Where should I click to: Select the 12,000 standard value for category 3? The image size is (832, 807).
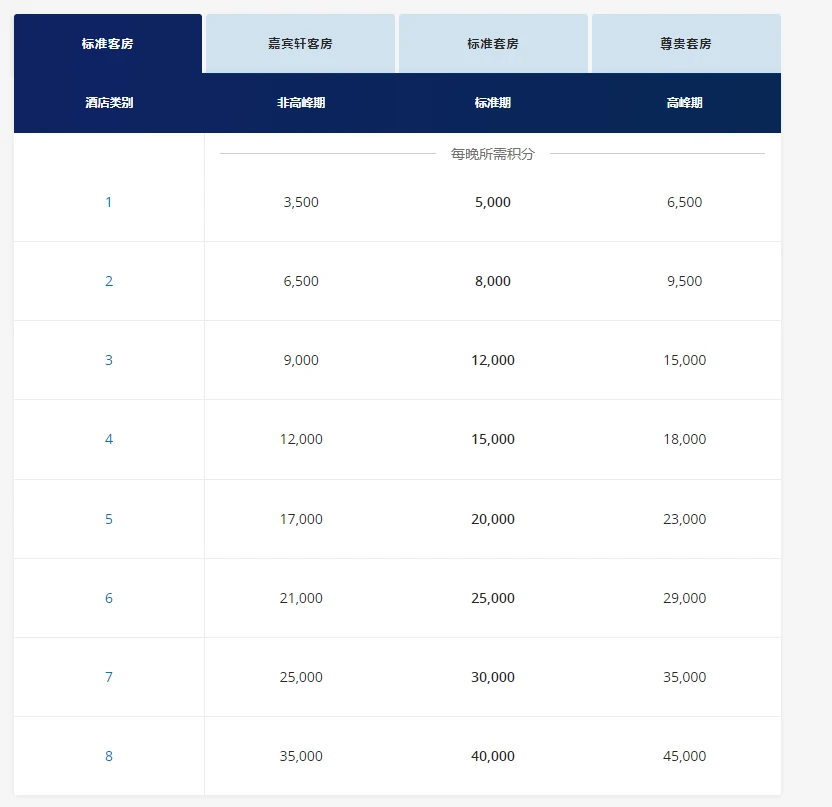click(493, 360)
